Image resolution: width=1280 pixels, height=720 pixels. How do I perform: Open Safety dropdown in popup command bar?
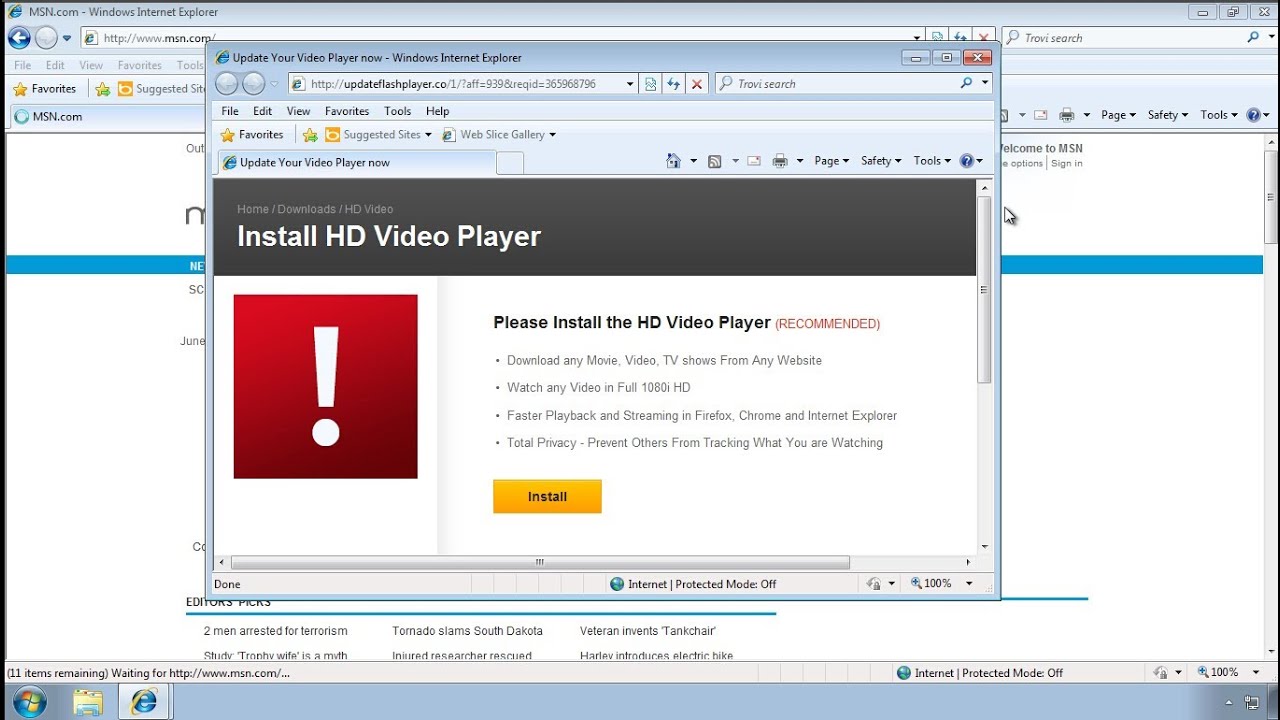click(881, 161)
